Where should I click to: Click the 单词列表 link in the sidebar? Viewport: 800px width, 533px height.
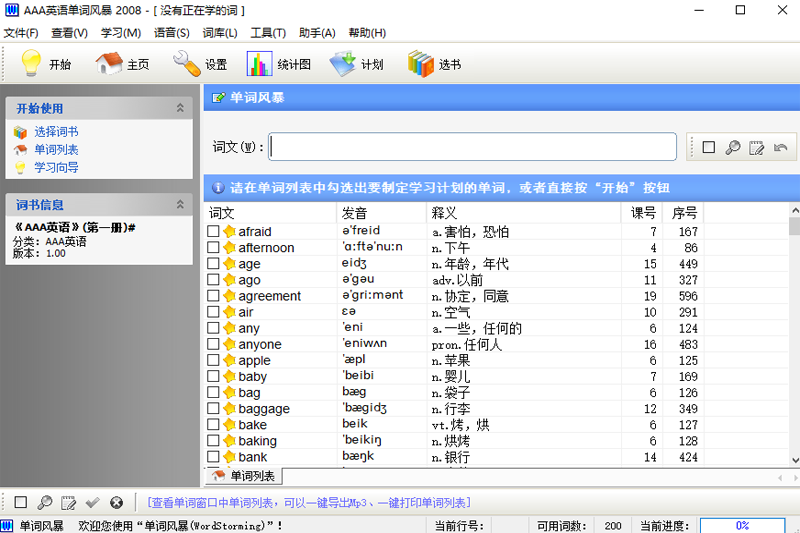(x=56, y=150)
